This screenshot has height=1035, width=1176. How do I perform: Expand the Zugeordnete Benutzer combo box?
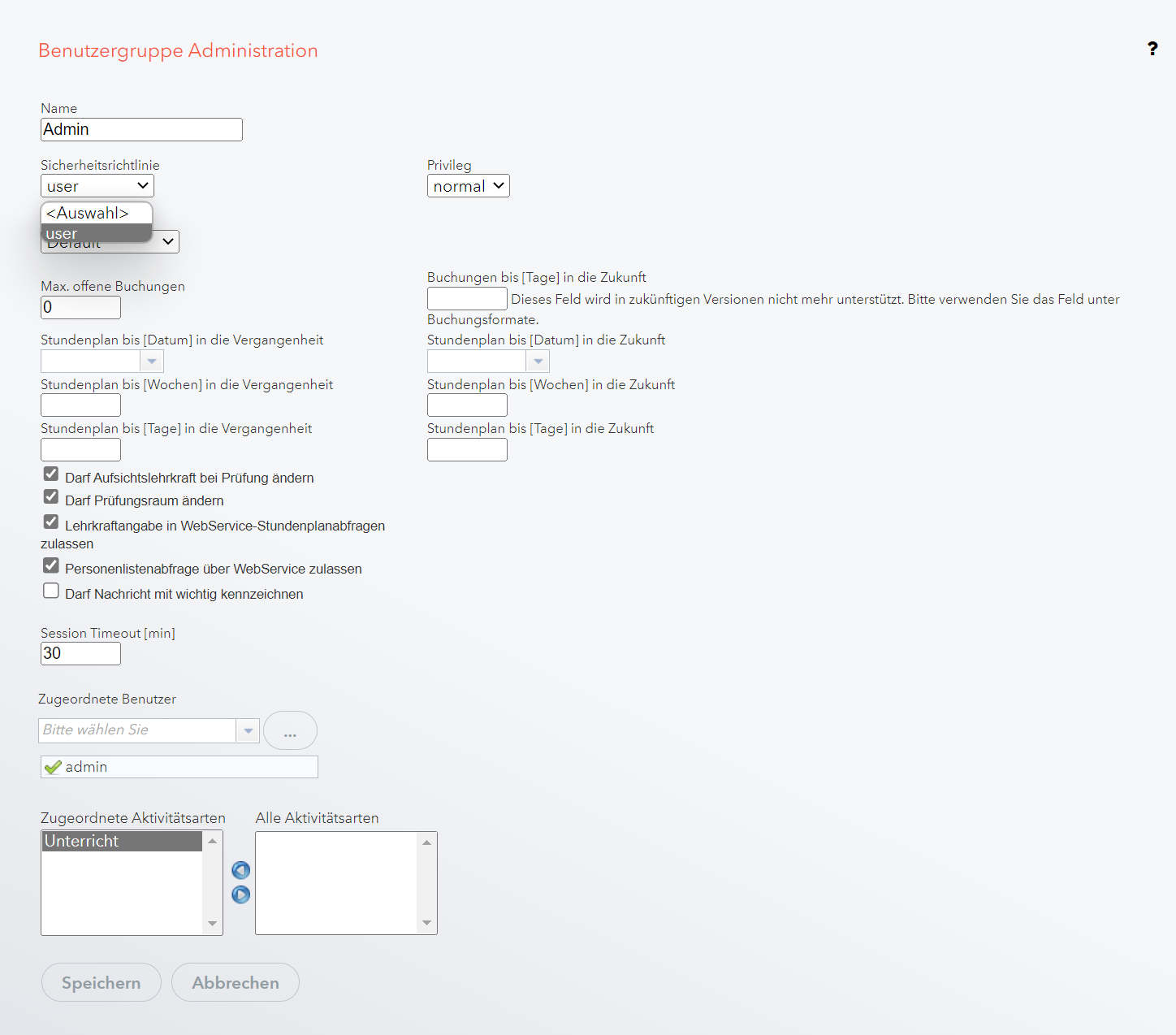[x=248, y=730]
